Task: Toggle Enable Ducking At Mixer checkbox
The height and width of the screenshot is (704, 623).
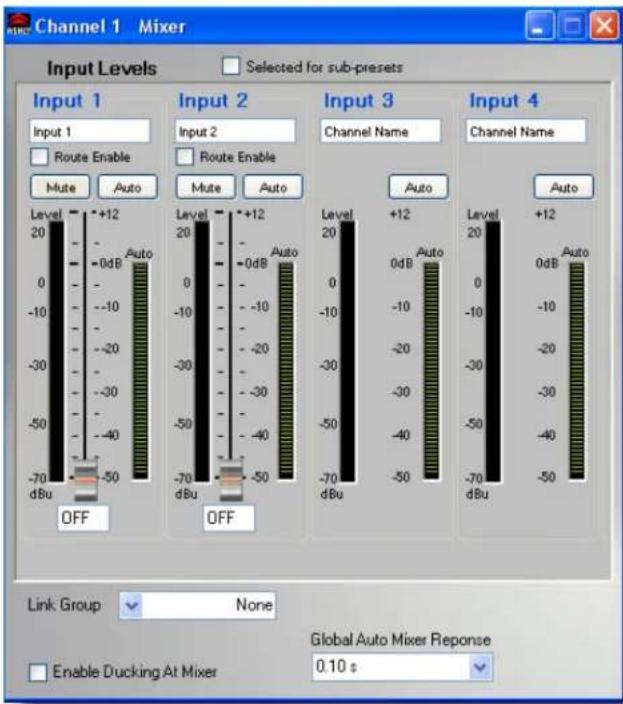Action: [x=38, y=672]
